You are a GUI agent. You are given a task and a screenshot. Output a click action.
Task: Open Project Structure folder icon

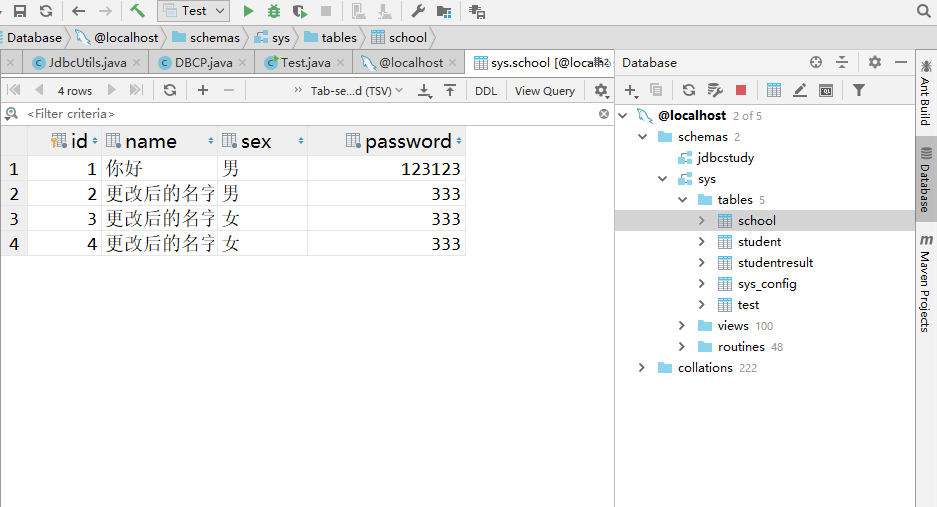coord(444,11)
